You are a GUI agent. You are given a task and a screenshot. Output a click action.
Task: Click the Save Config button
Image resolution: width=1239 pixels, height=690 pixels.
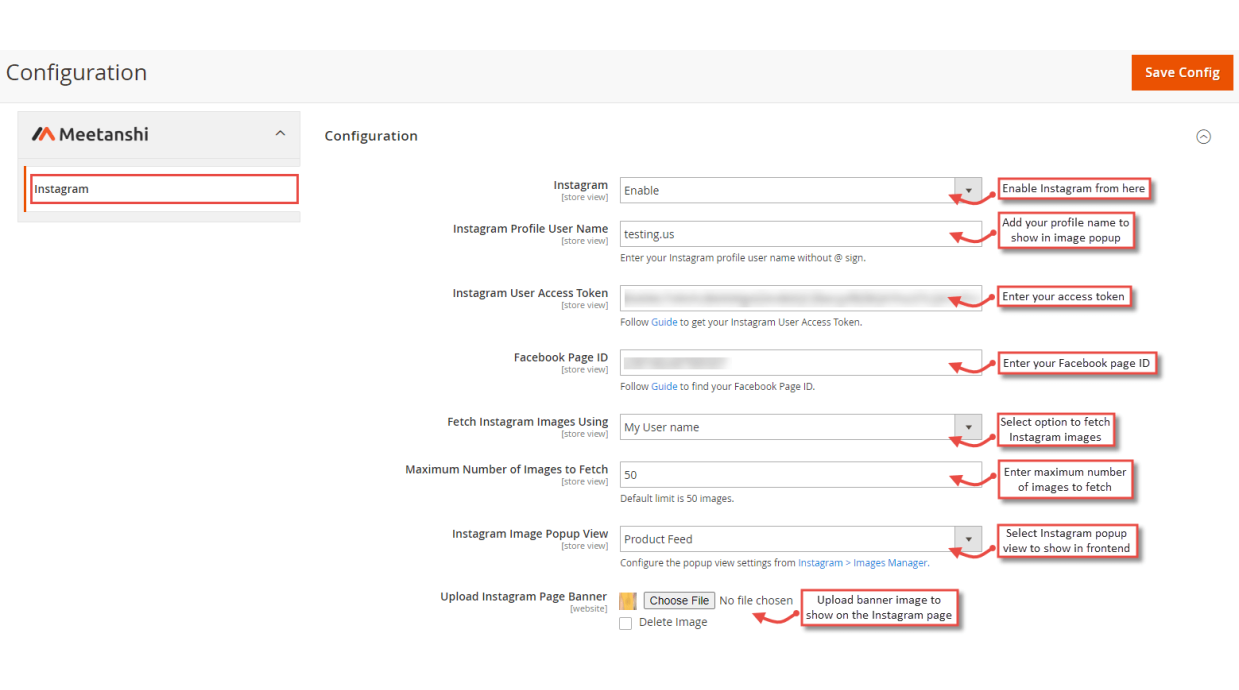(1182, 72)
